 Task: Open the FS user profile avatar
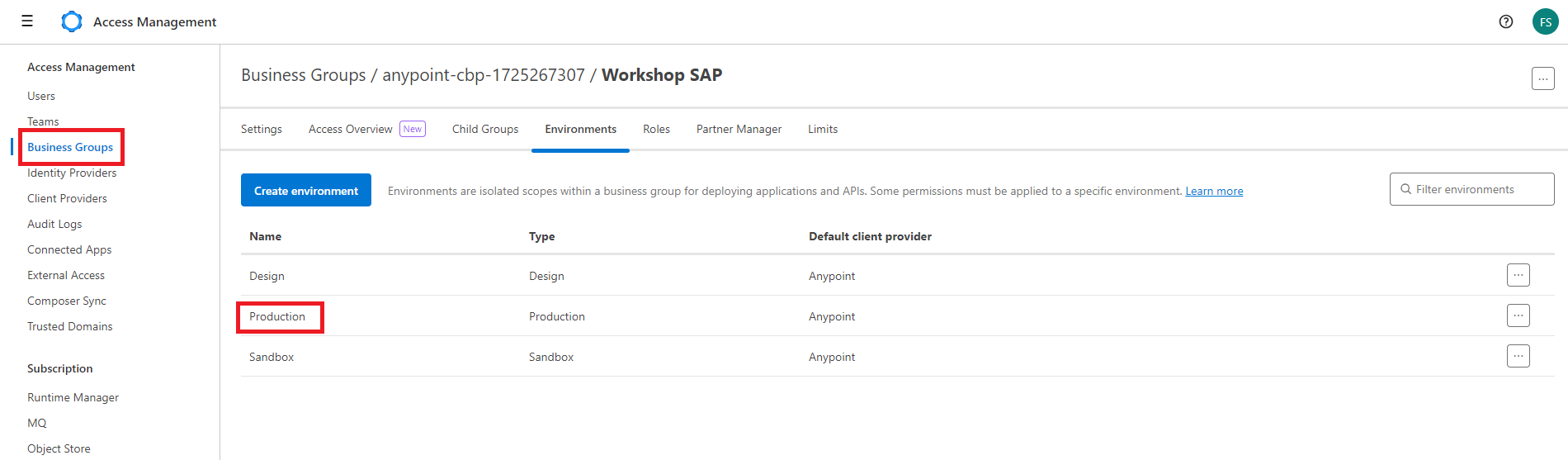1545,22
